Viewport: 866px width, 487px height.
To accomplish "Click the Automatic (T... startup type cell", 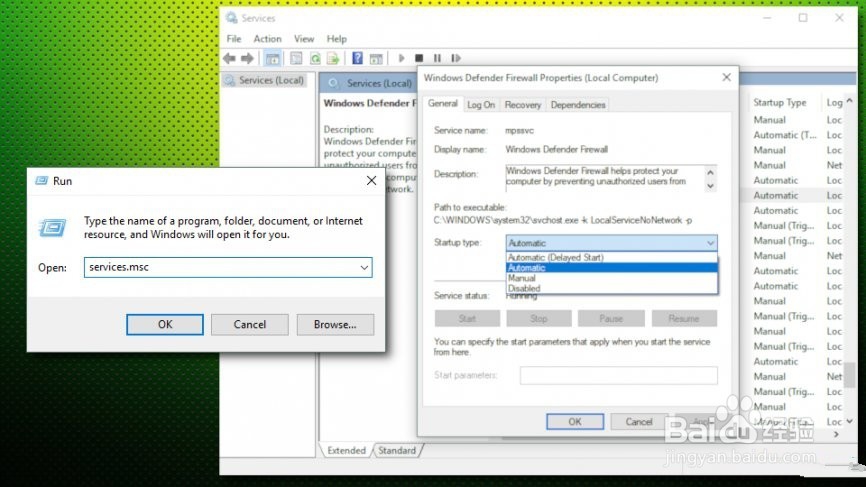I will (x=784, y=135).
